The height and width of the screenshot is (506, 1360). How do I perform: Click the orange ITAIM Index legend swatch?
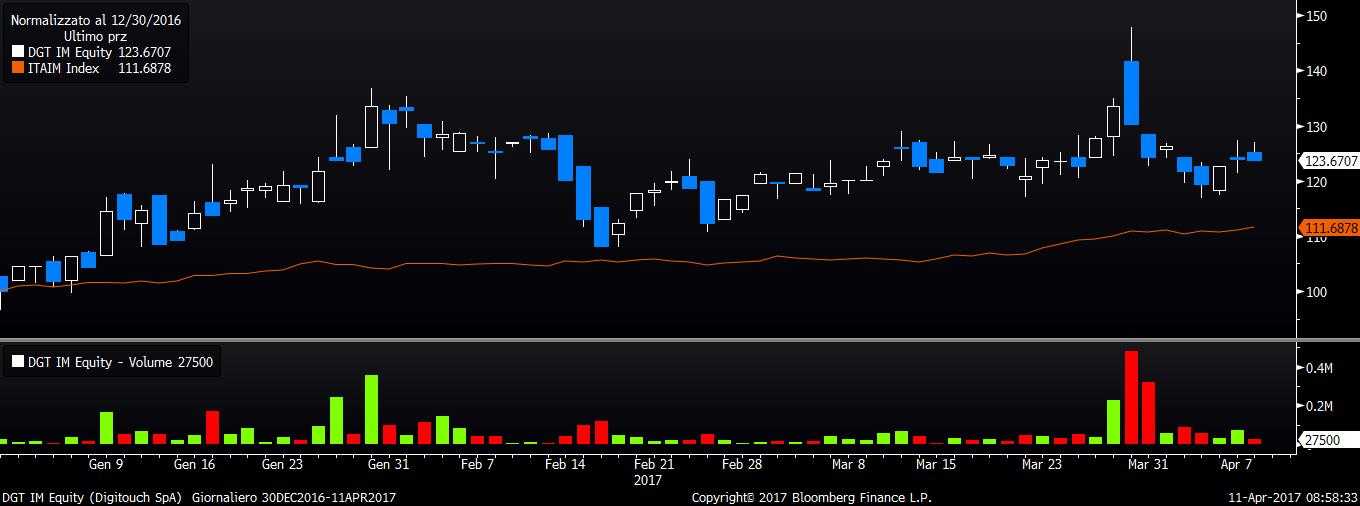click(17, 69)
